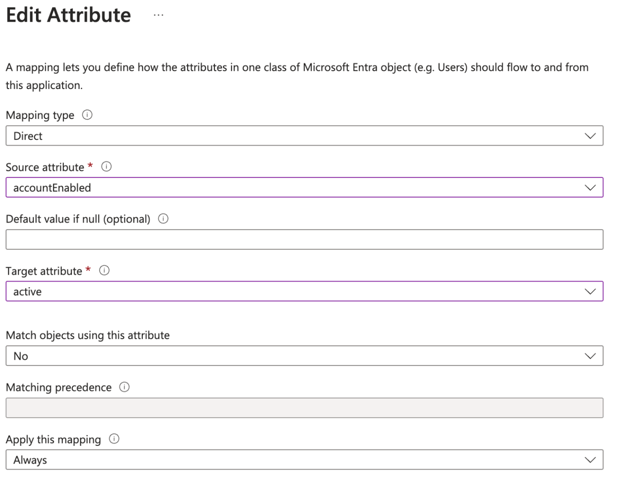Click the Match objects No chevron arrow

point(590,356)
